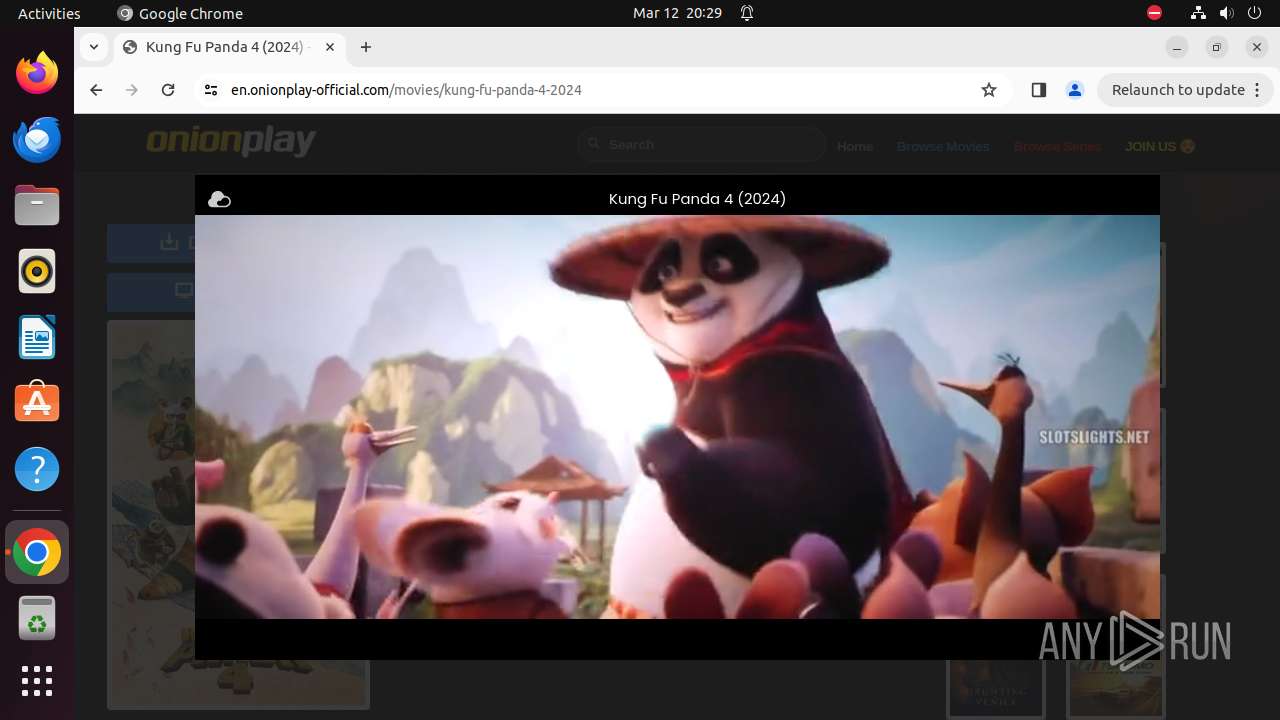
Task: Open Ubuntu Software store in dock
Action: point(37,403)
